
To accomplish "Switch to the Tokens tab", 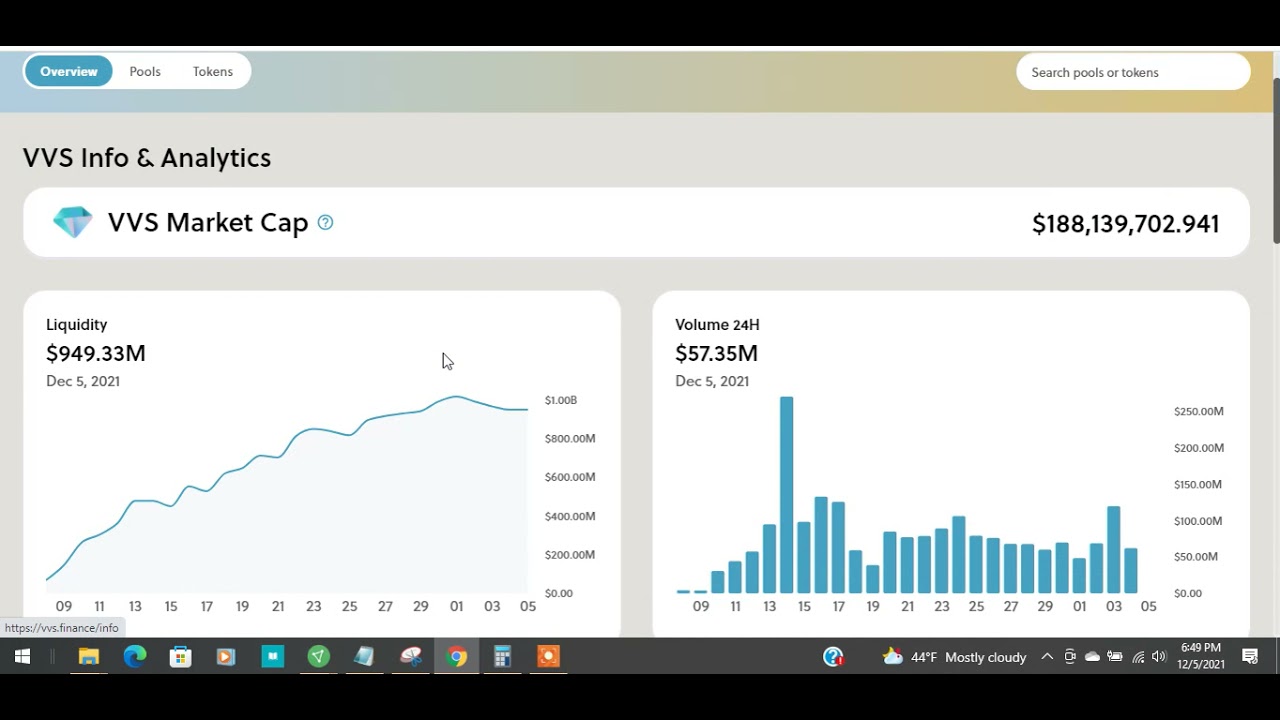I will coord(213,71).
